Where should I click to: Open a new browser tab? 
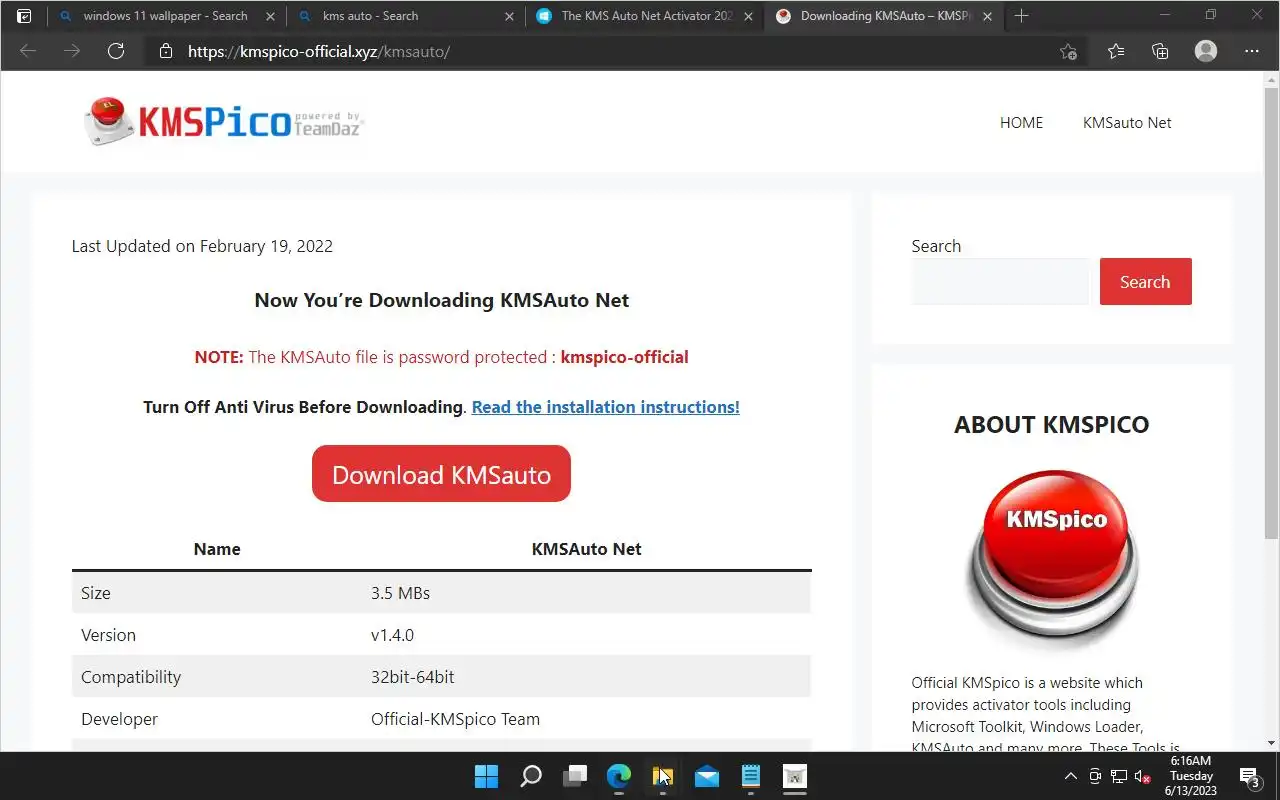[x=1021, y=16]
